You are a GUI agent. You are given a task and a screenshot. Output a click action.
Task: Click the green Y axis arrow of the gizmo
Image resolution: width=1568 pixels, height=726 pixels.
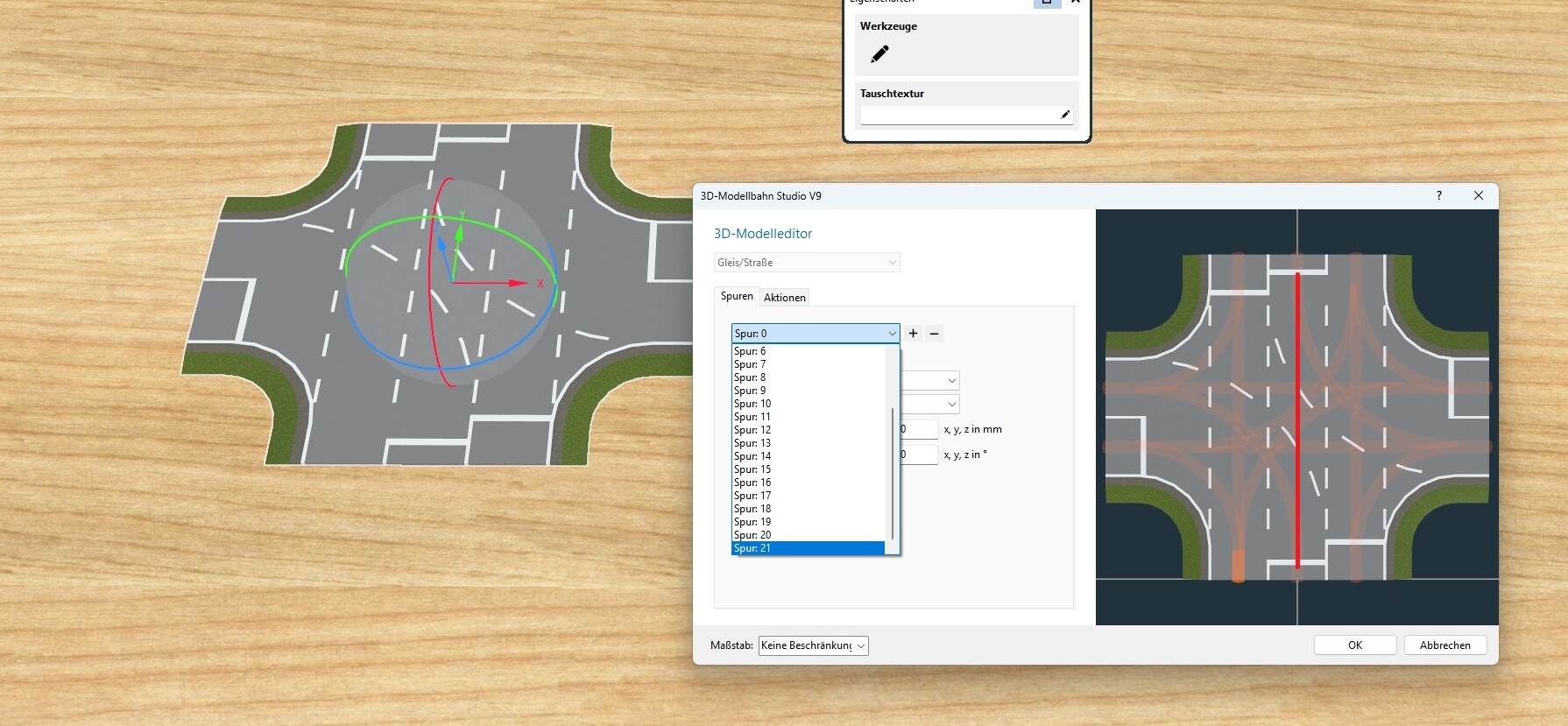[459, 232]
